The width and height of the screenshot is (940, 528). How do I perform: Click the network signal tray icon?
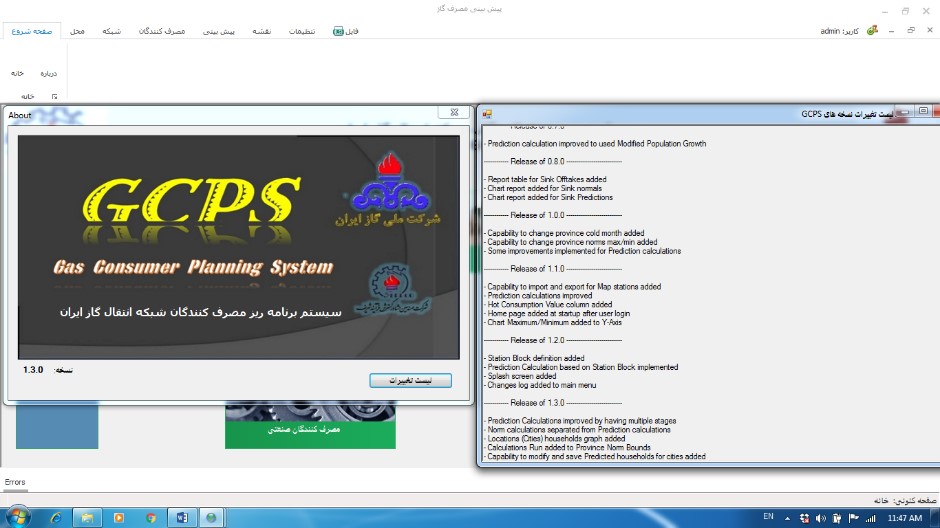pos(870,518)
